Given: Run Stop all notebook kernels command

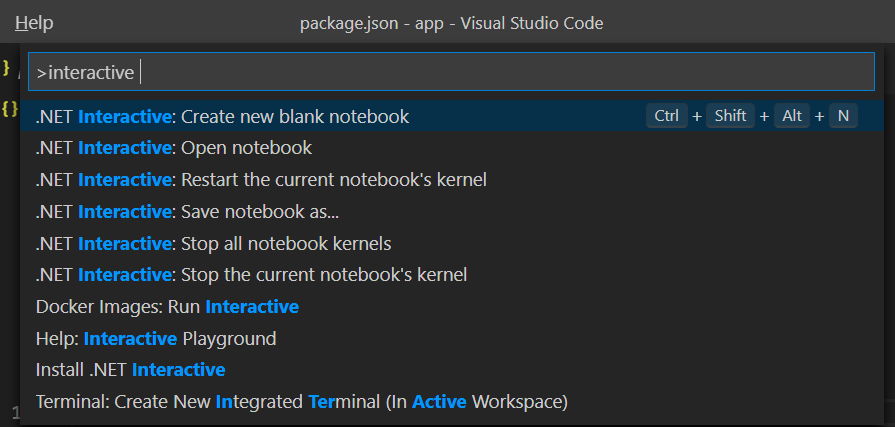Looking at the screenshot, I should point(213,243).
